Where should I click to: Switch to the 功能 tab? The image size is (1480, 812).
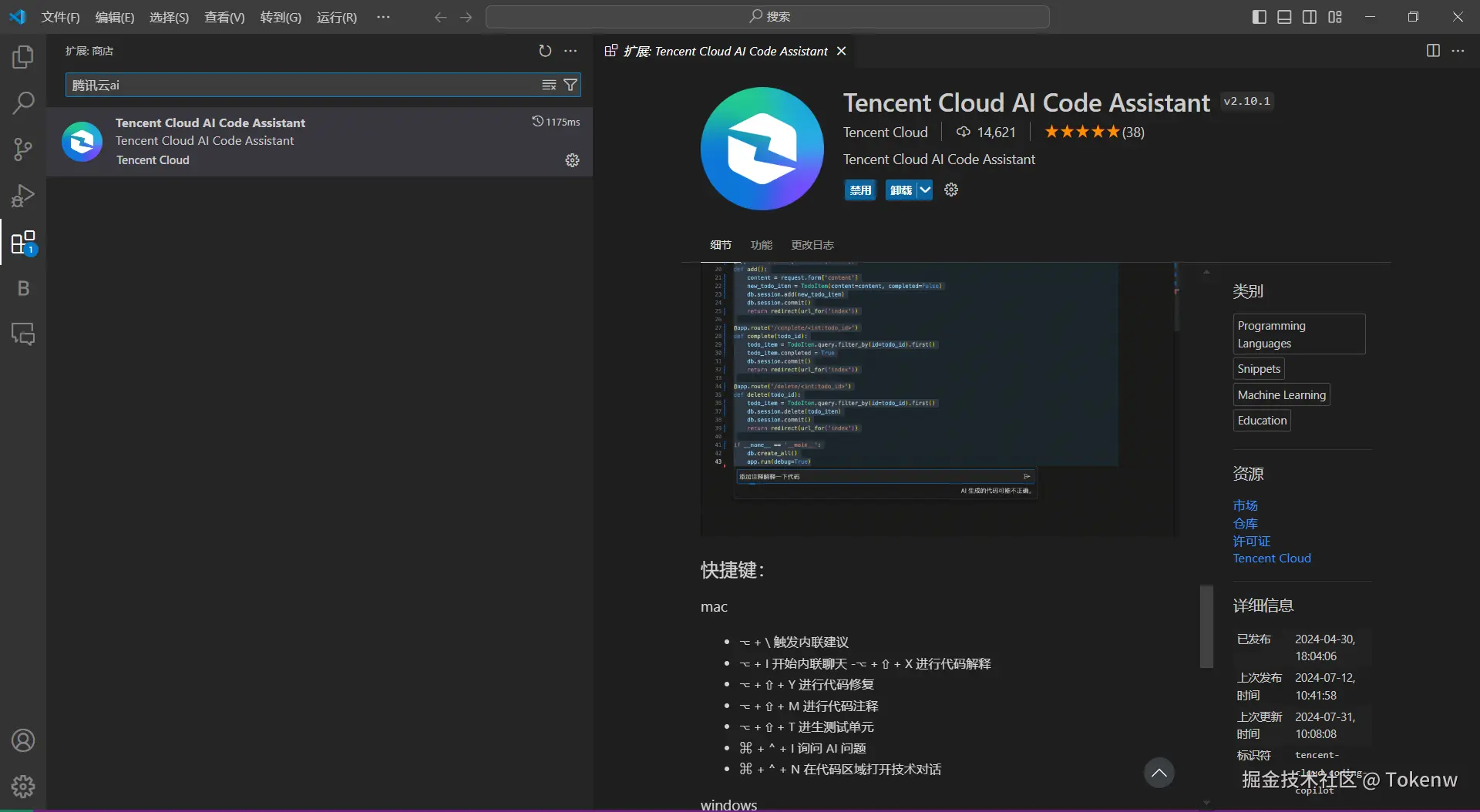[x=762, y=245]
